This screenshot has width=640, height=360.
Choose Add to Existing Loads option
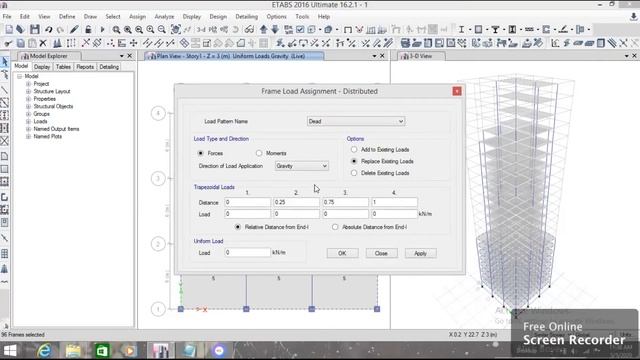tap(354, 149)
